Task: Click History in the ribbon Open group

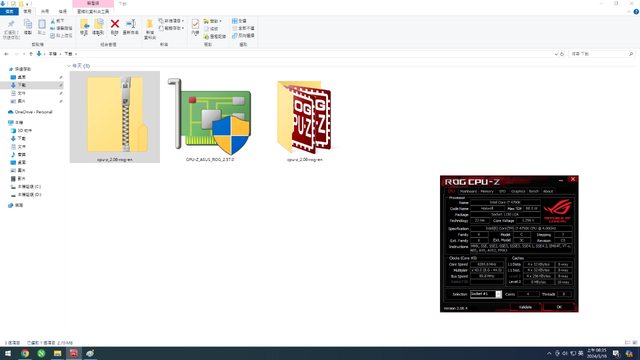Action: [215, 36]
